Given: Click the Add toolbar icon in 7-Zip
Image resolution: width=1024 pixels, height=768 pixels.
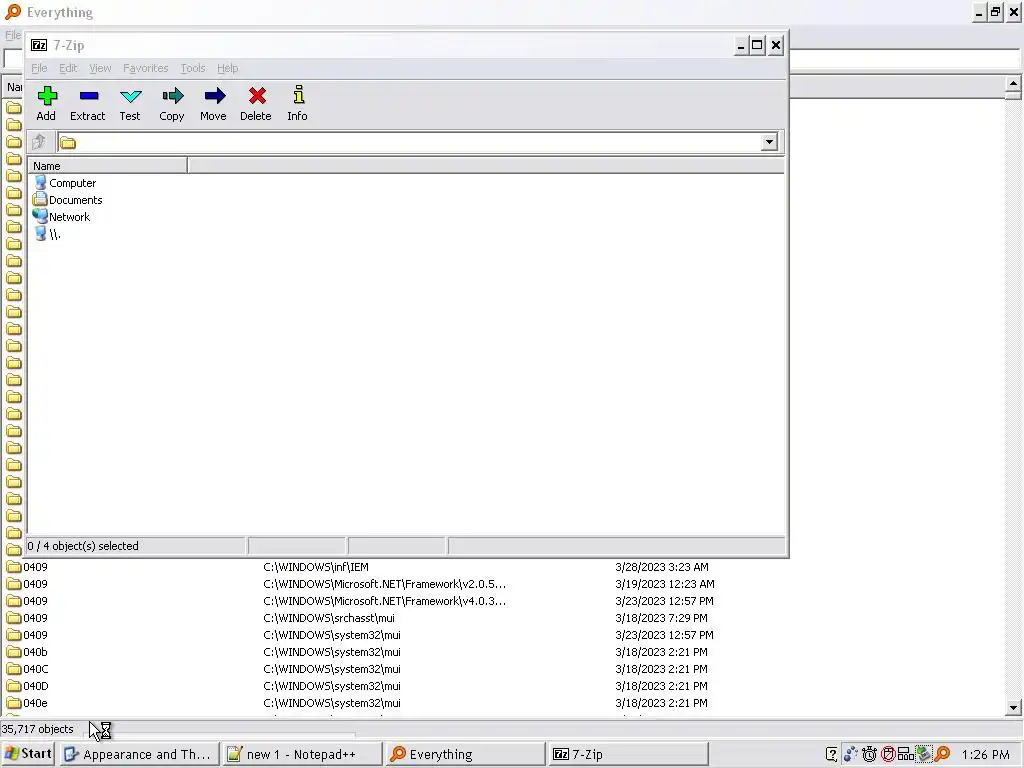Looking at the screenshot, I should tap(46, 96).
